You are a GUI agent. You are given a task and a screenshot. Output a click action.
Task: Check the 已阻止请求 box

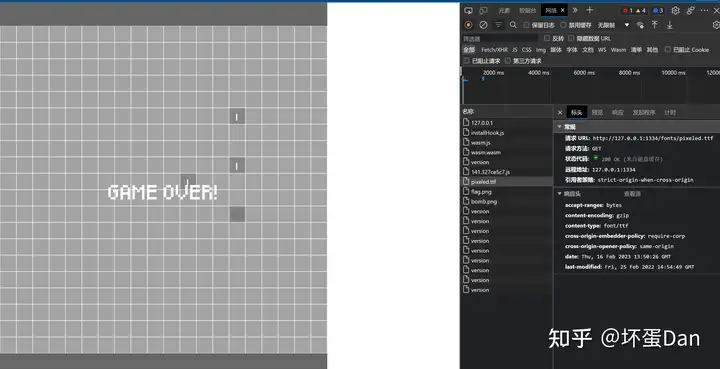(467, 61)
